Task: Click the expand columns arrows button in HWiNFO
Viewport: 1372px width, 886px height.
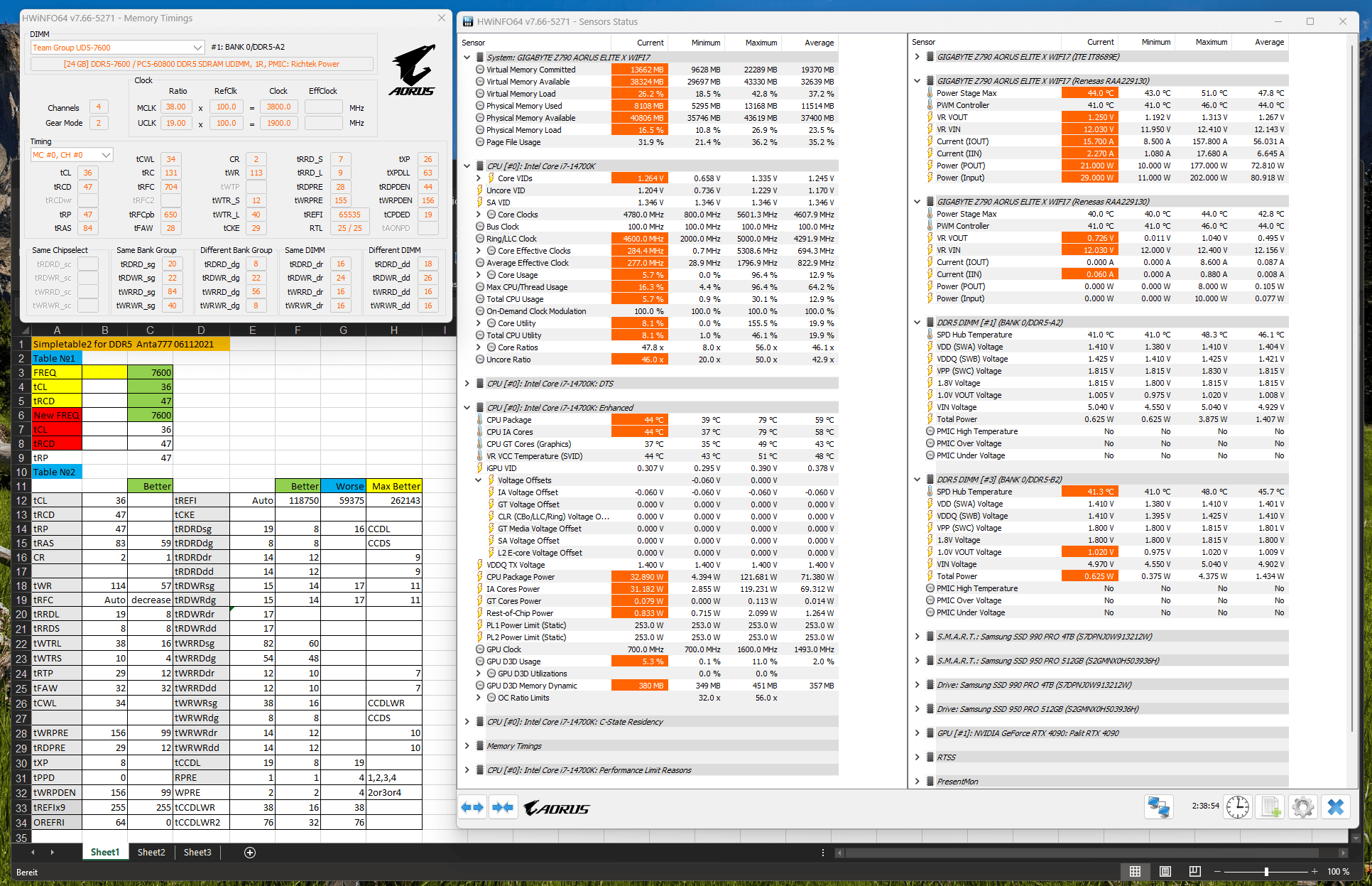Action: pos(472,807)
